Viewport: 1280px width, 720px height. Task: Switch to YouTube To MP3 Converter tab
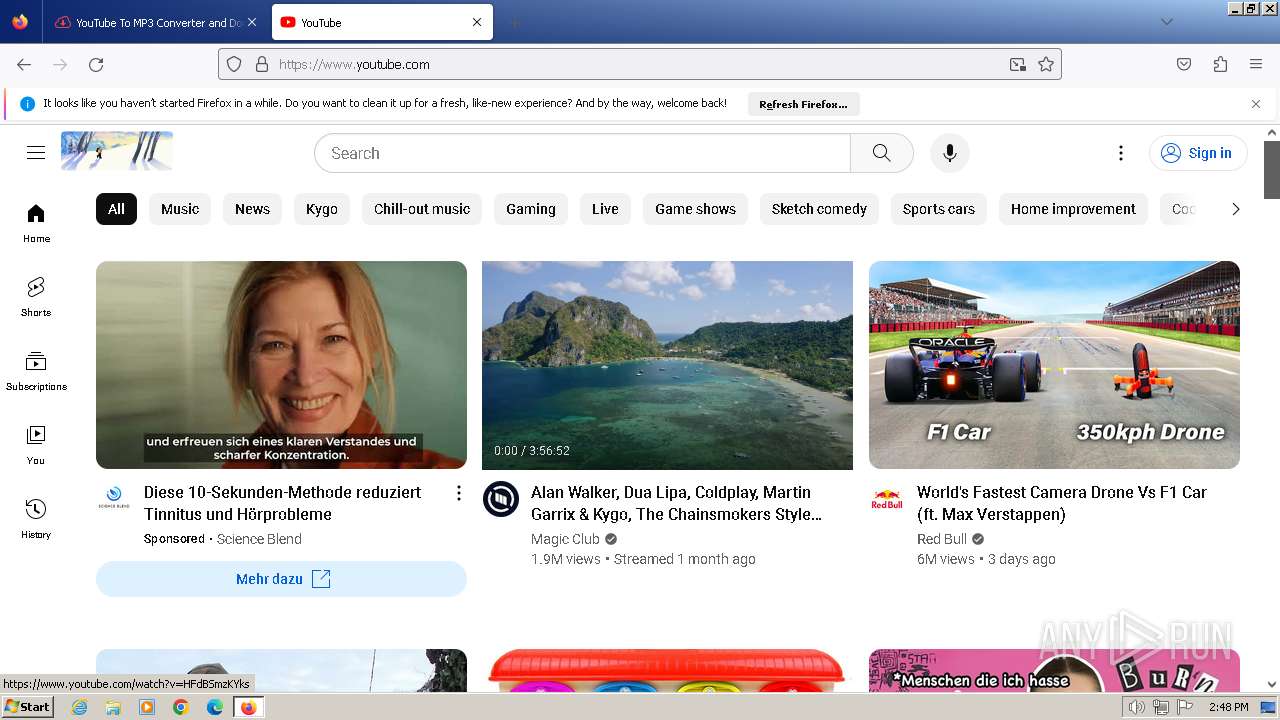point(155,22)
